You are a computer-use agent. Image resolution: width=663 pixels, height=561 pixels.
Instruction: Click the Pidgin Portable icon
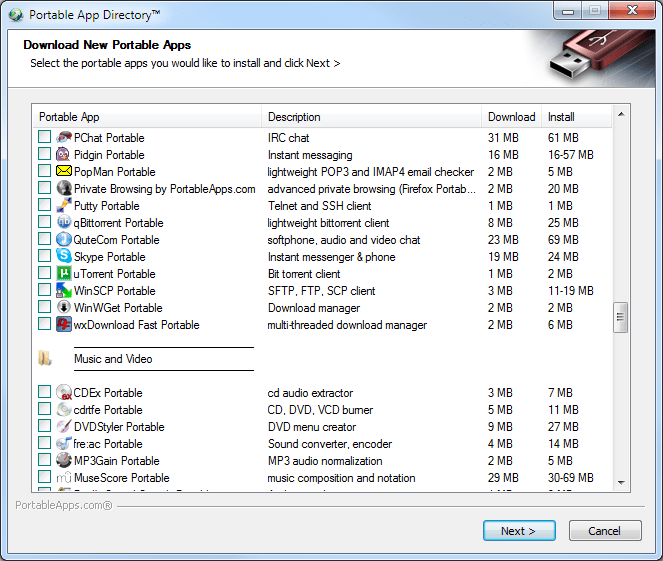click(64, 155)
